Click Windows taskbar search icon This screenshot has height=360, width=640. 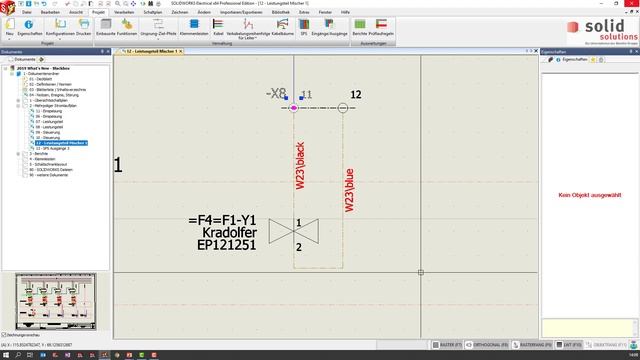[x=18, y=355]
